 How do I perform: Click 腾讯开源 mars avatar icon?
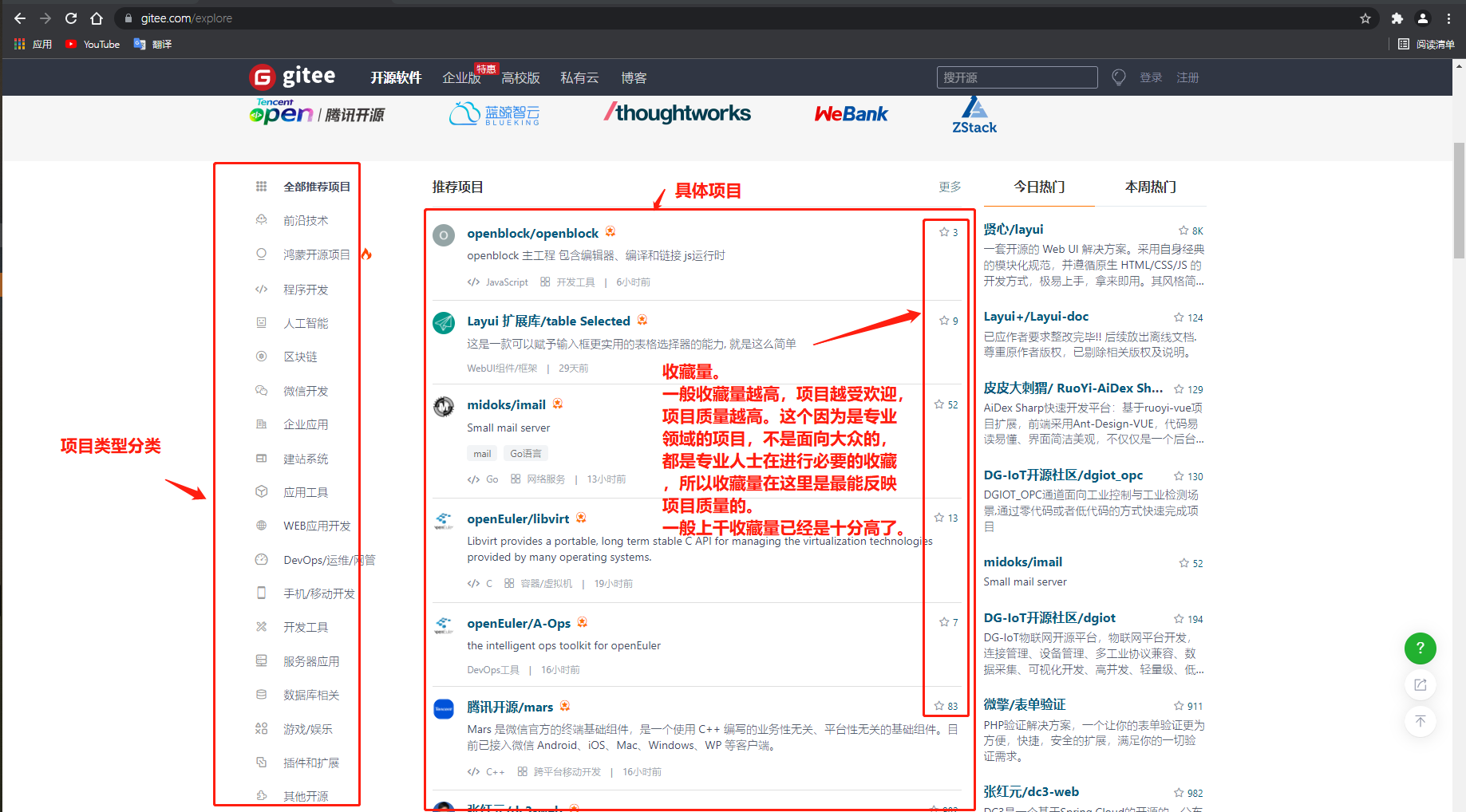pos(444,708)
